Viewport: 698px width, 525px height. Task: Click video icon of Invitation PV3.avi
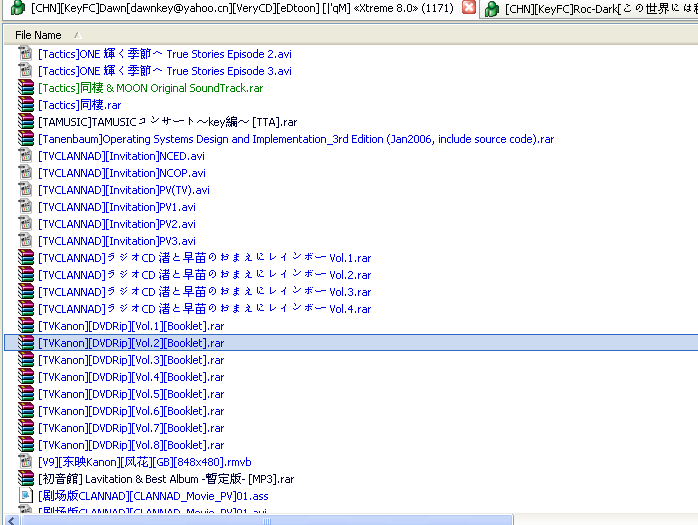(26, 241)
